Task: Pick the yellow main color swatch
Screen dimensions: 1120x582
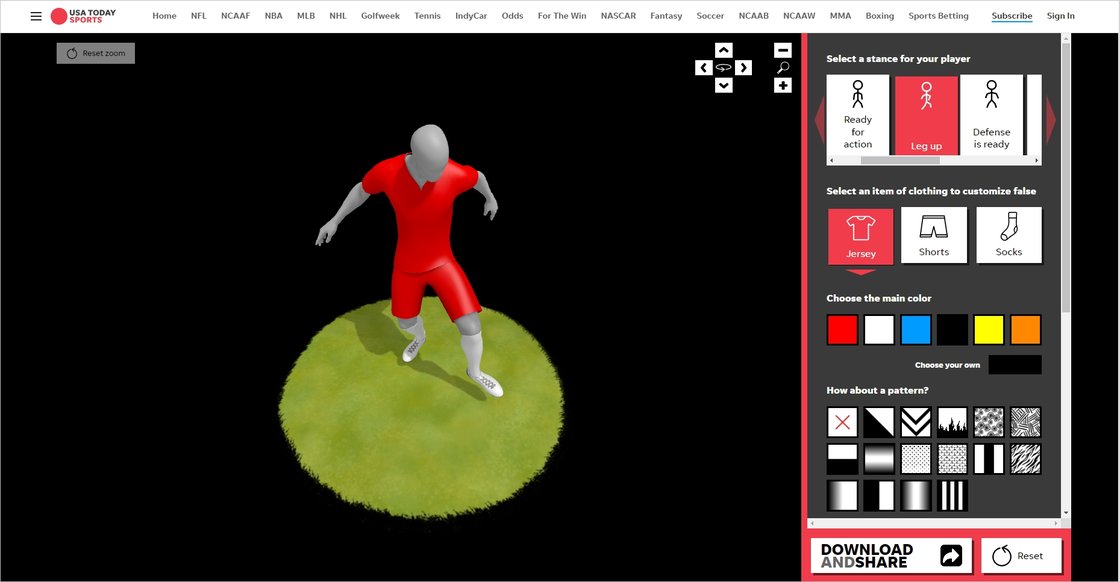Action: 989,330
